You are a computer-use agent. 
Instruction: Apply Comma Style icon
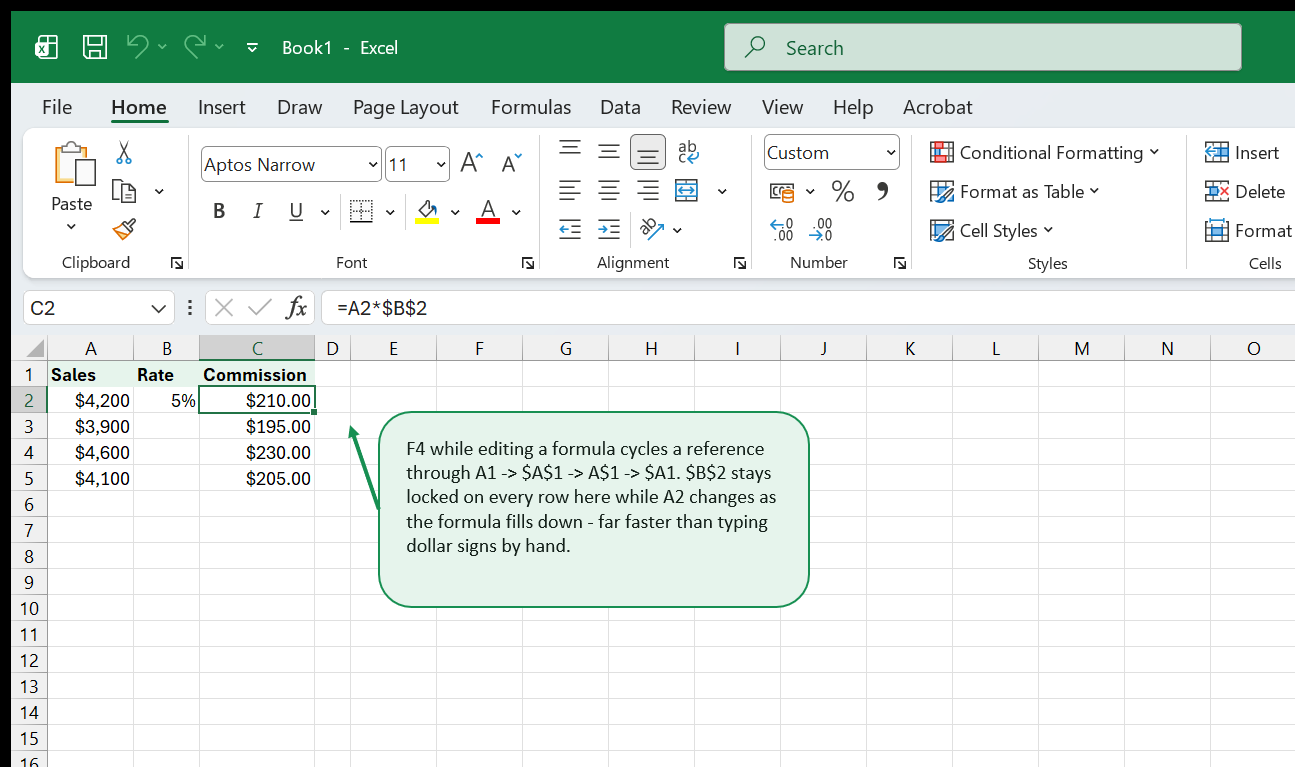(882, 191)
